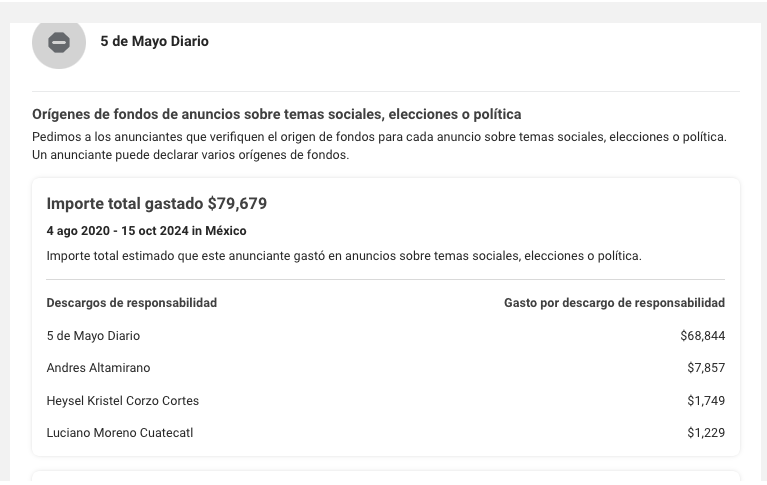
Task: Click the paragraph about verifying funding origins
Action: pyautogui.click(x=379, y=146)
